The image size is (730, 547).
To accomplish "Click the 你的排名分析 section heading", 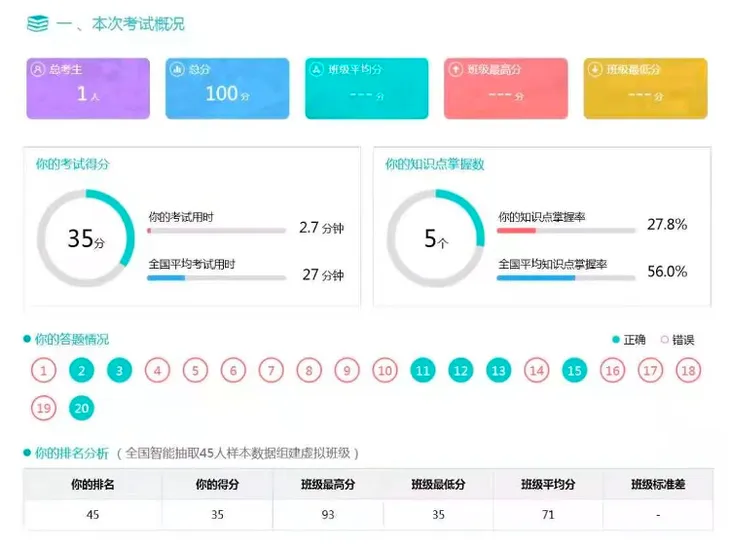I will [72, 453].
